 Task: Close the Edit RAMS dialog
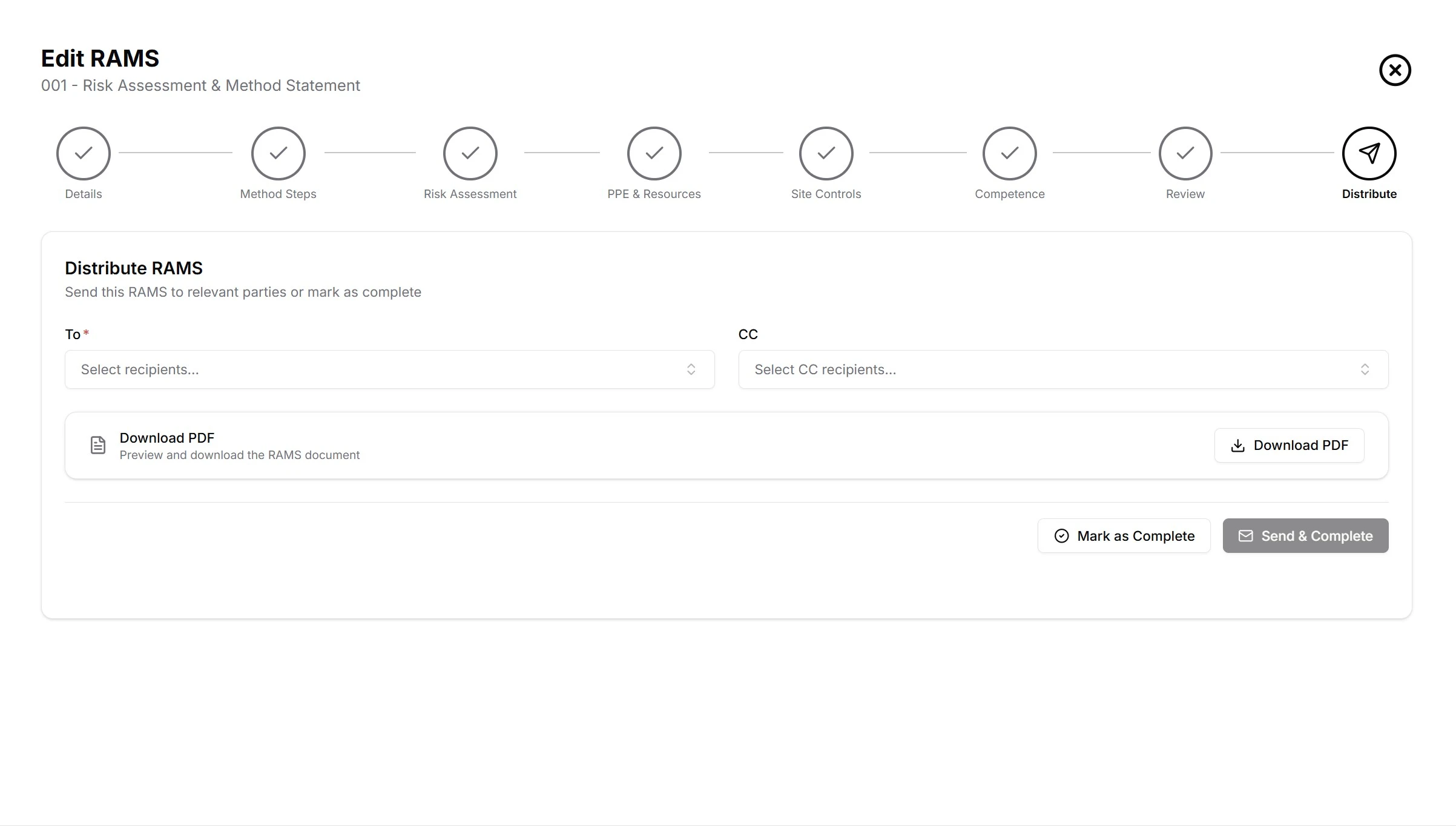point(1395,70)
